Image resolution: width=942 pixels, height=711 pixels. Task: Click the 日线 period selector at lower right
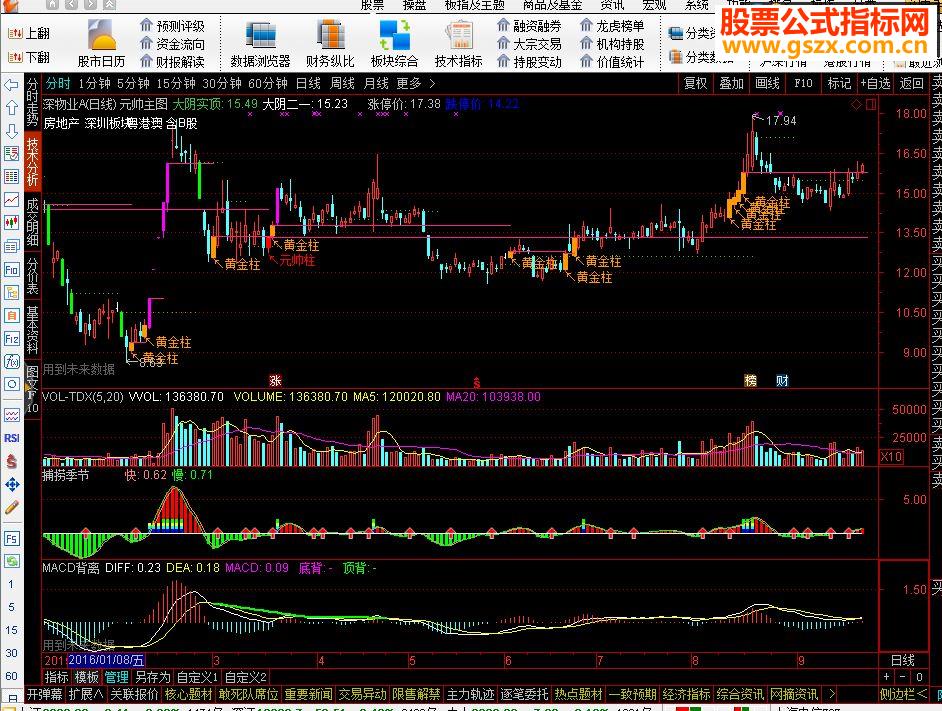(902, 661)
